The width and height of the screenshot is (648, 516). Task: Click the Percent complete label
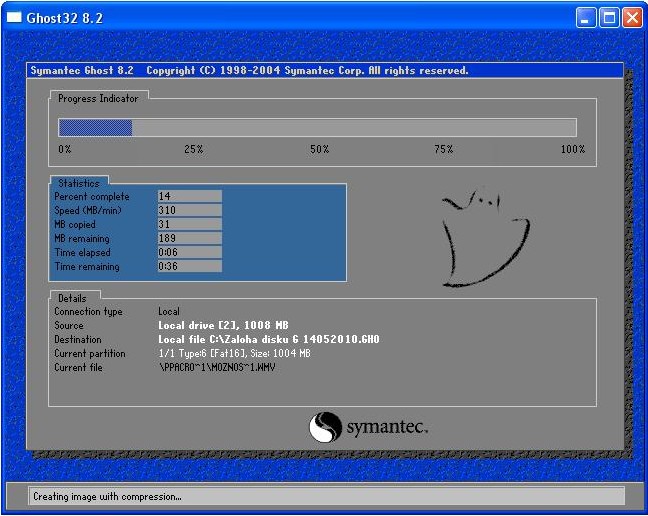[x=92, y=197]
